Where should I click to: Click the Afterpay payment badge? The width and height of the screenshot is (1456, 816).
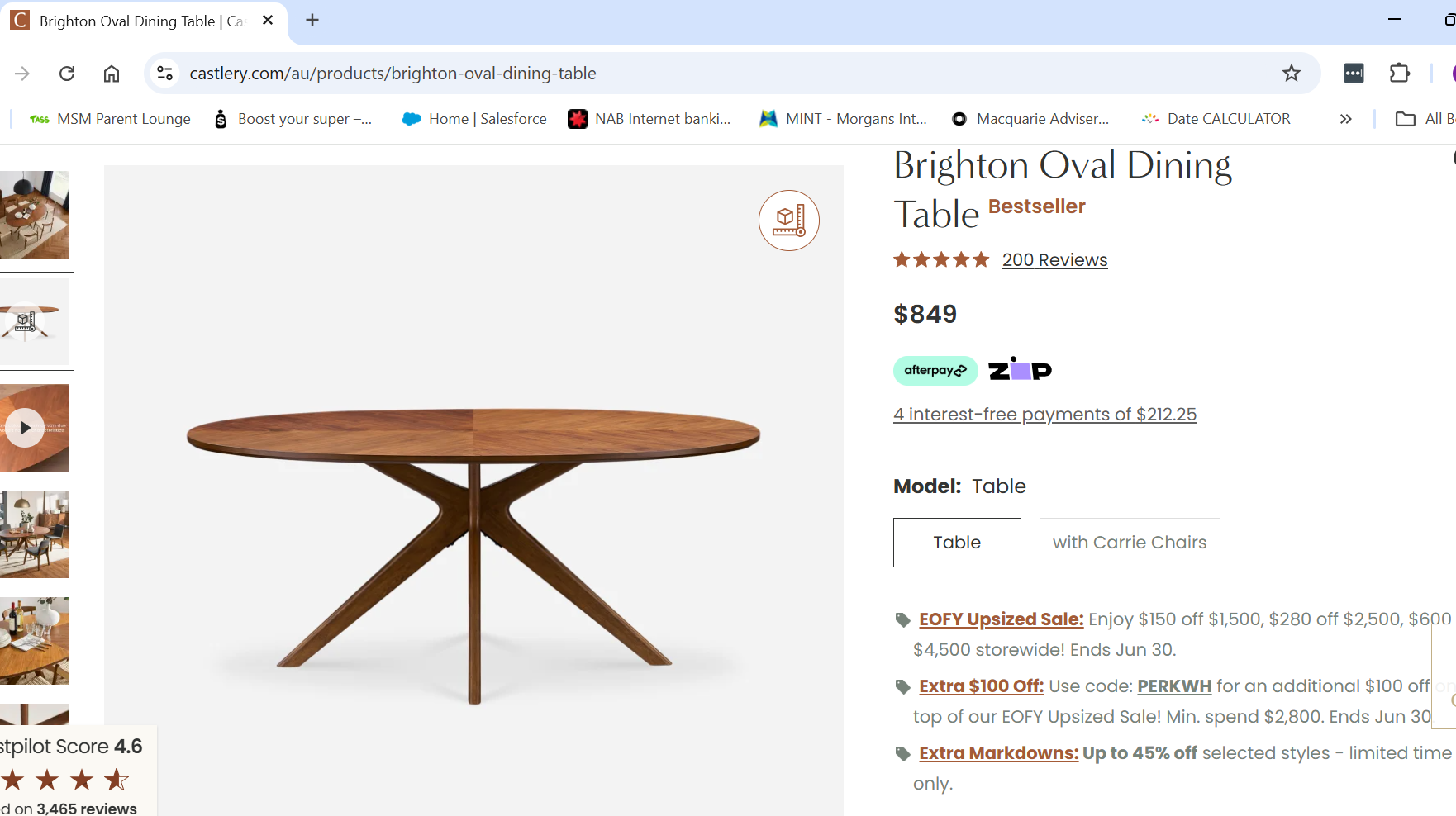[935, 371]
